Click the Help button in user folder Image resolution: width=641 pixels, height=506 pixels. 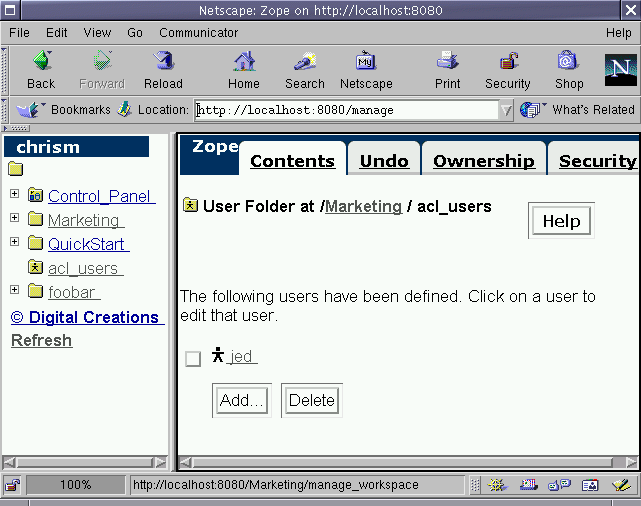(561, 221)
